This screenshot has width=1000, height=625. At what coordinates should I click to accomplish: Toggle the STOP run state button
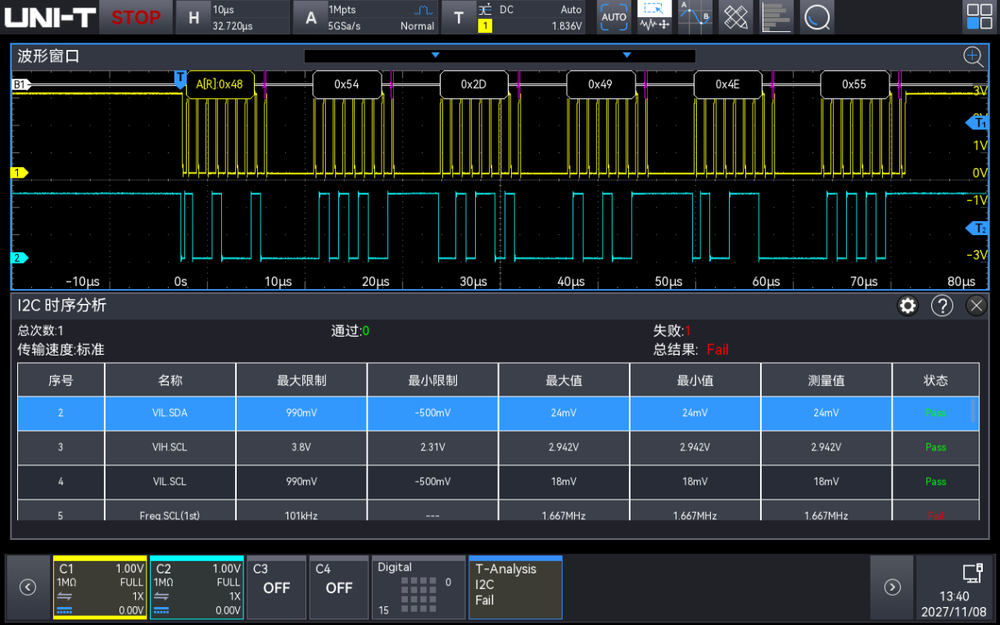(136, 17)
